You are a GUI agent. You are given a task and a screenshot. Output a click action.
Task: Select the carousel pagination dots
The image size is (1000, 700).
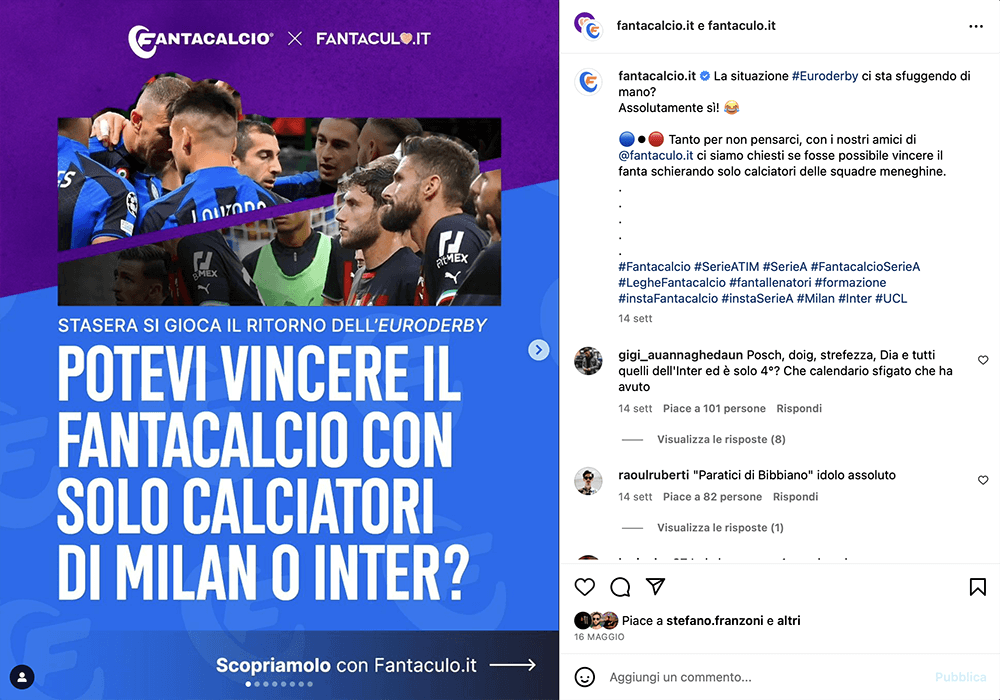click(279, 684)
